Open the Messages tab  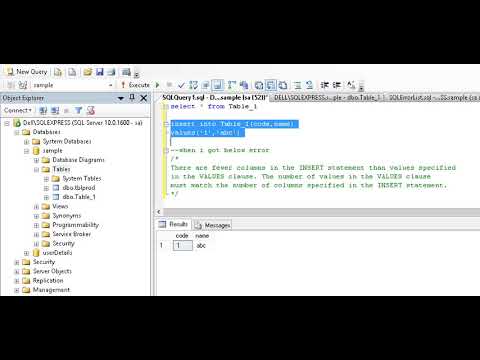pos(212,225)
